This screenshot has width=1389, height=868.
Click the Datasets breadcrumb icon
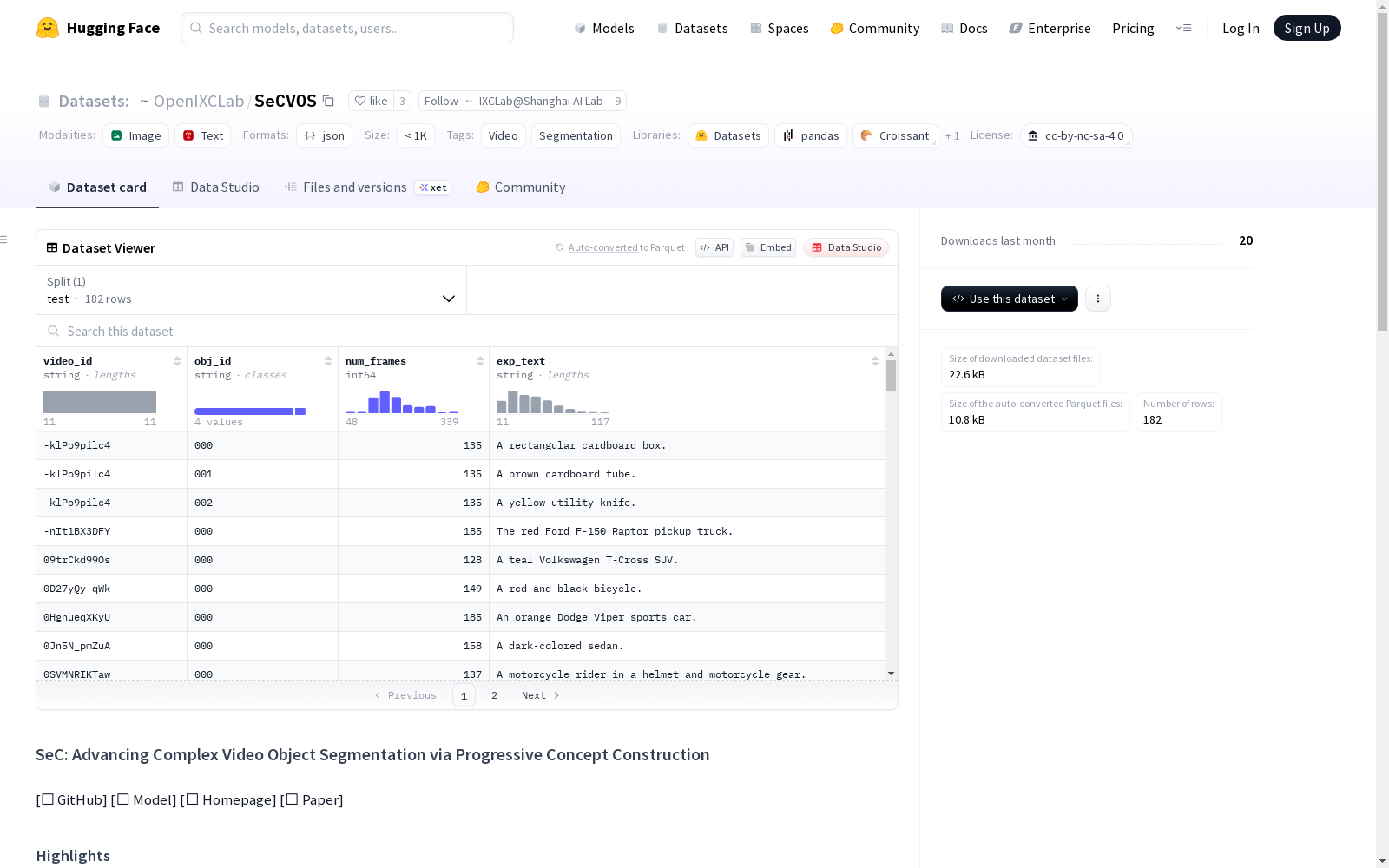click(44, 102)
